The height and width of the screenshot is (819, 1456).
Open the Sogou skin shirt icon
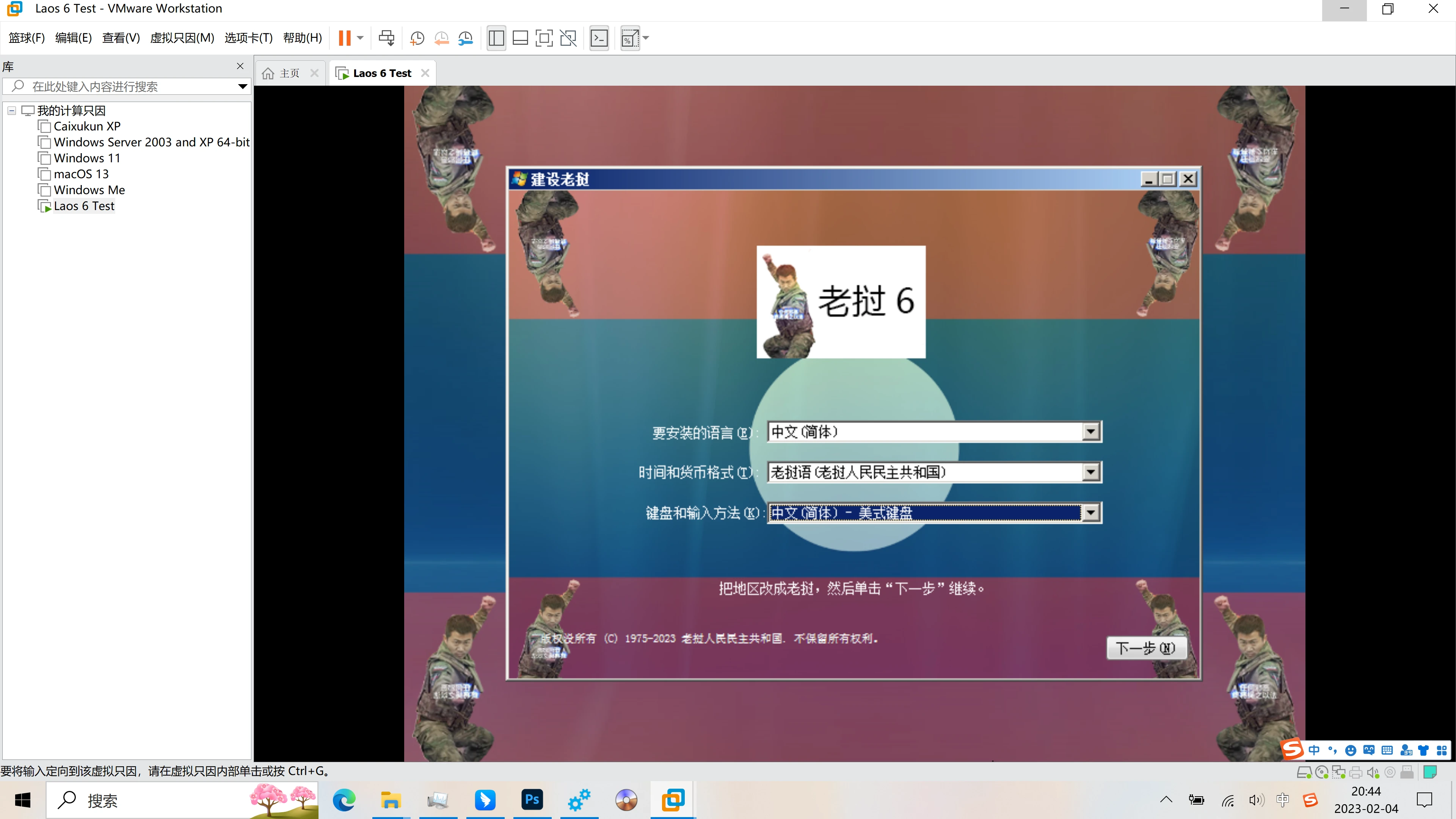(x=1423, y=750)
